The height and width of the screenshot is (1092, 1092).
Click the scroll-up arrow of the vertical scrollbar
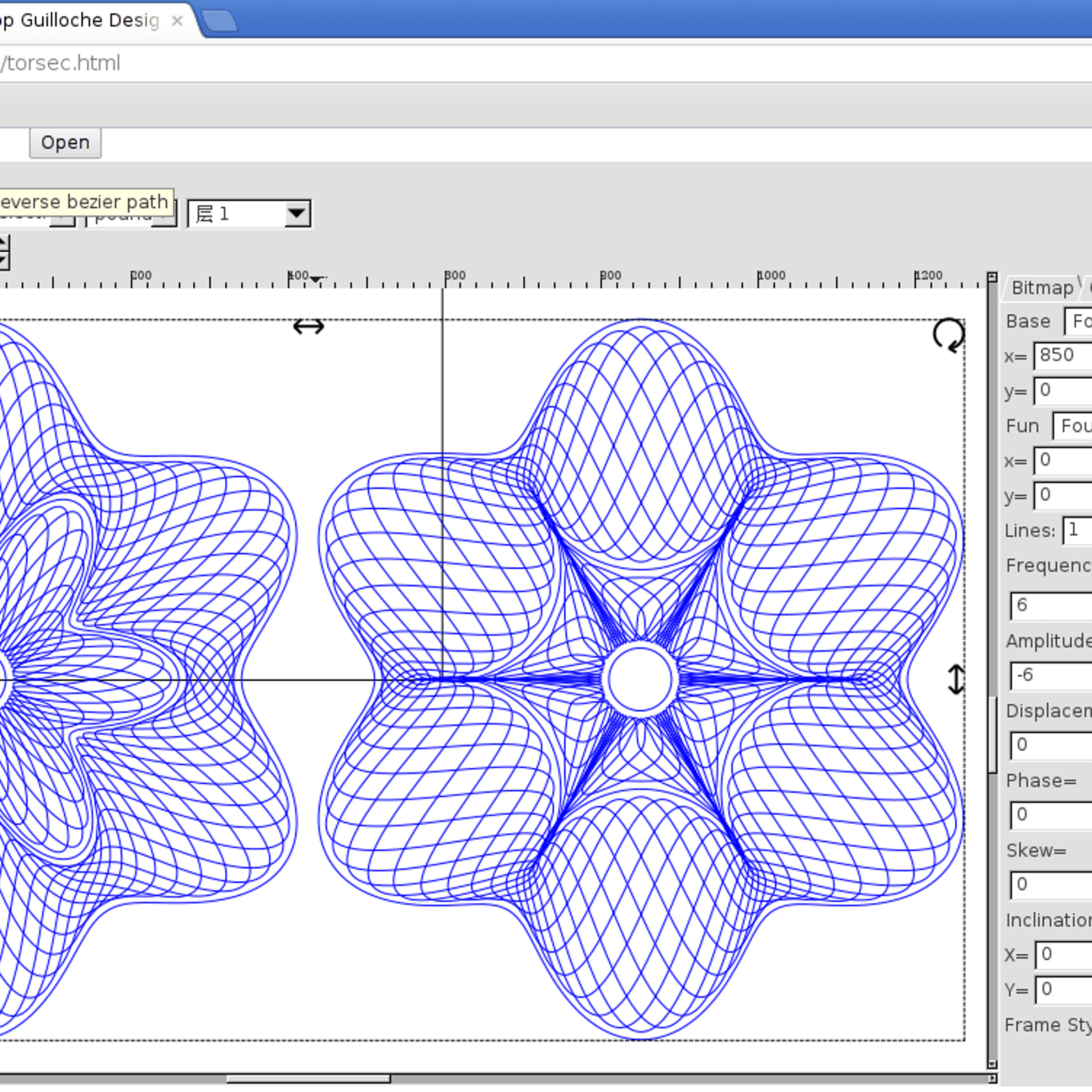tap(992, 277)
